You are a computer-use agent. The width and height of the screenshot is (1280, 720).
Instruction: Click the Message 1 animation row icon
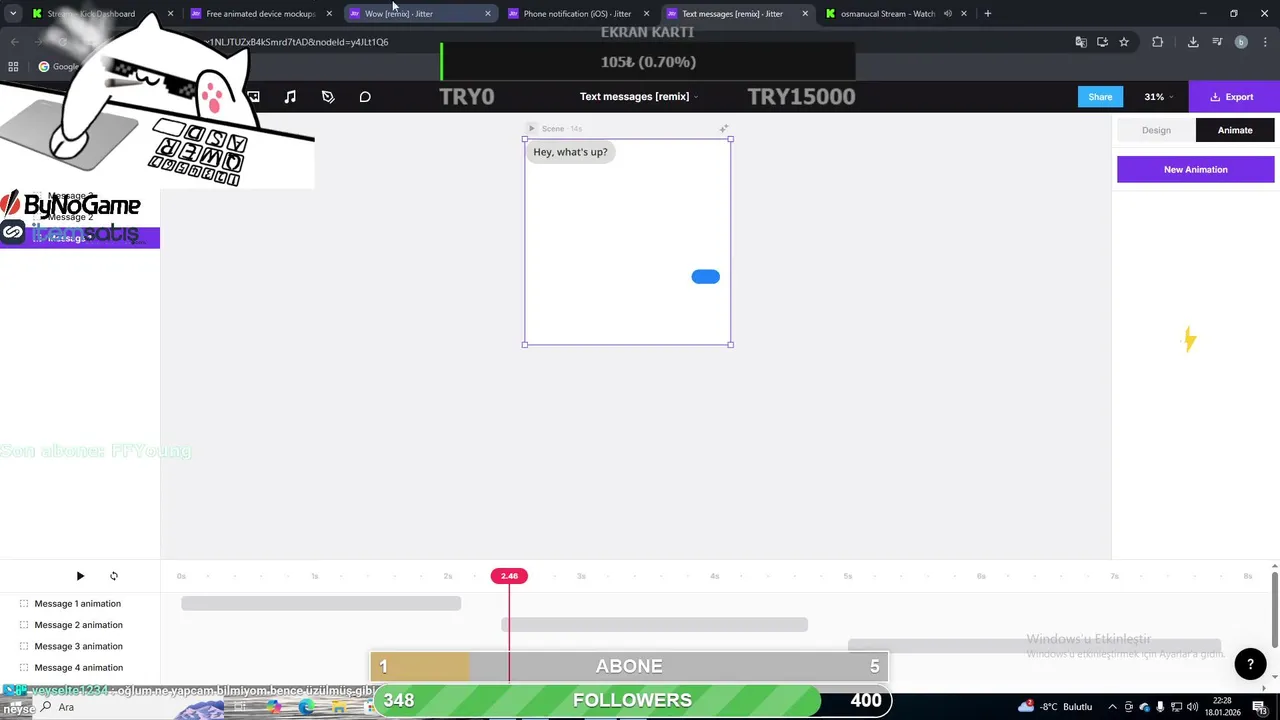[24, 604]
